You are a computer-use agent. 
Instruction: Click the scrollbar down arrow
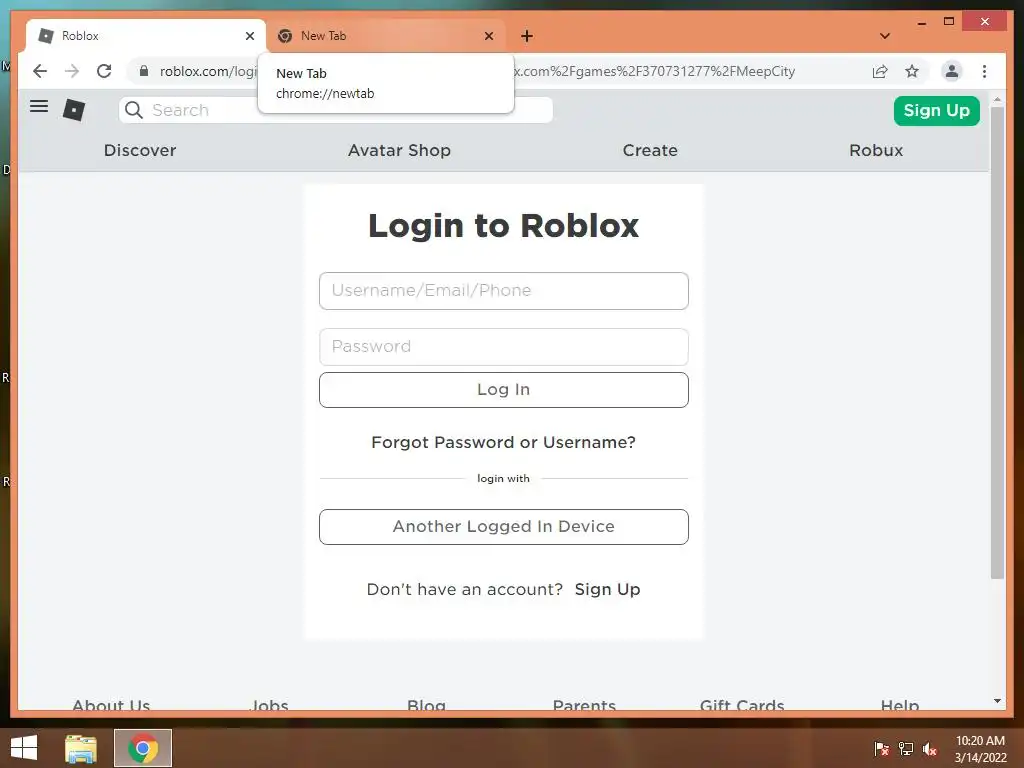coord(997,701)
